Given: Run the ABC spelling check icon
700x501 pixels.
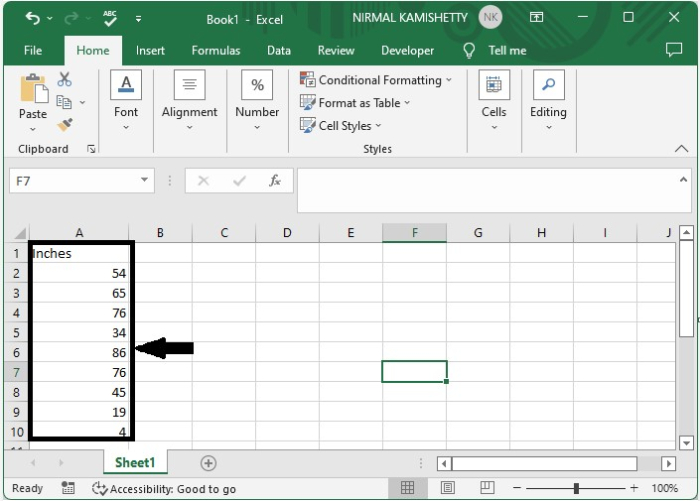Looking at the screenshot, I should click(x=109, y=18).
